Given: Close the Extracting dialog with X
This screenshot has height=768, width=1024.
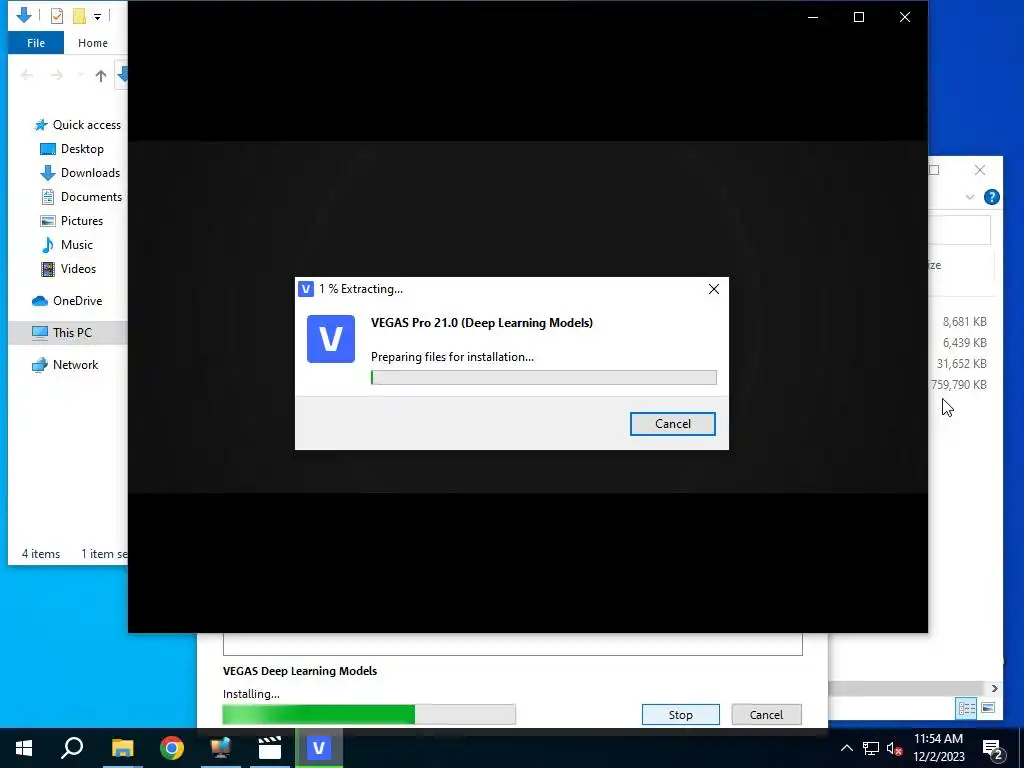Looking at the screenshot, I should pyautogui.click(x=714, y=289).
